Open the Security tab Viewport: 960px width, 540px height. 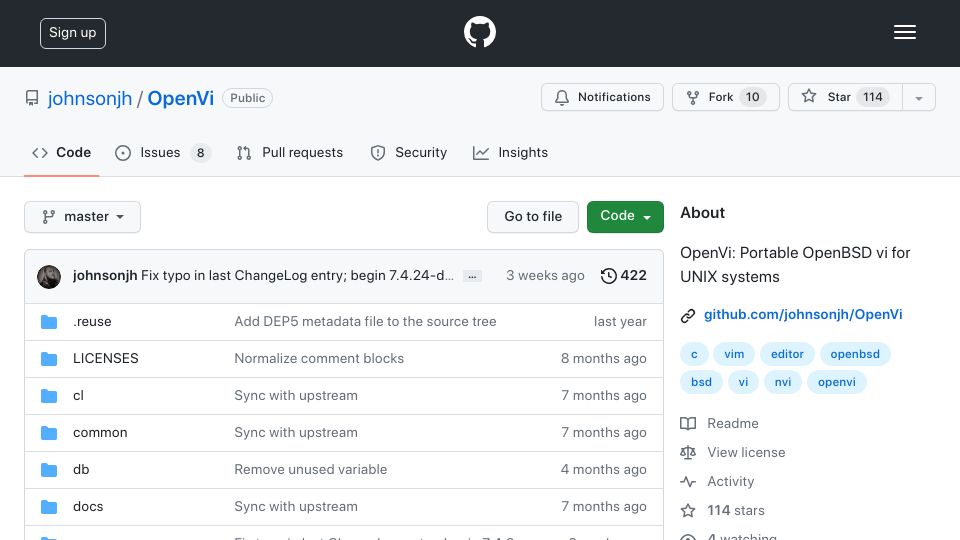(409, 152)
